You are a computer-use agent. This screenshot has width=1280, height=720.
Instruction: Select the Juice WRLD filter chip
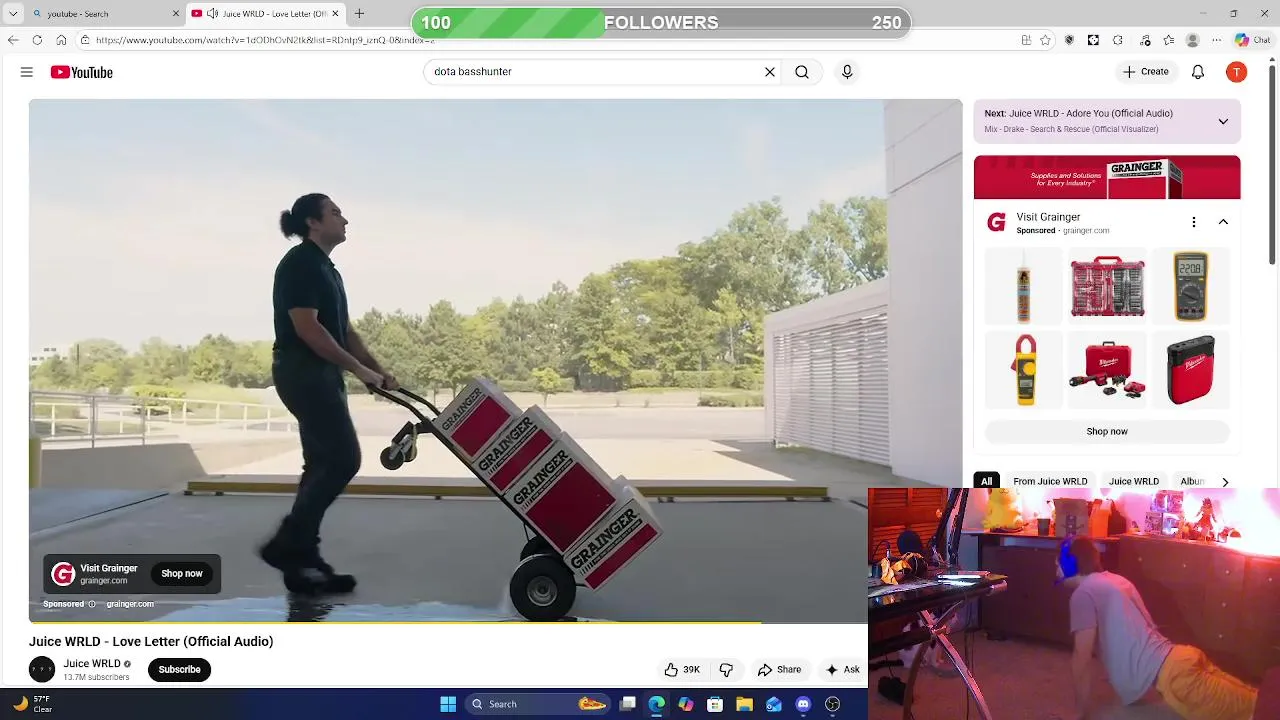[1133, 481]
